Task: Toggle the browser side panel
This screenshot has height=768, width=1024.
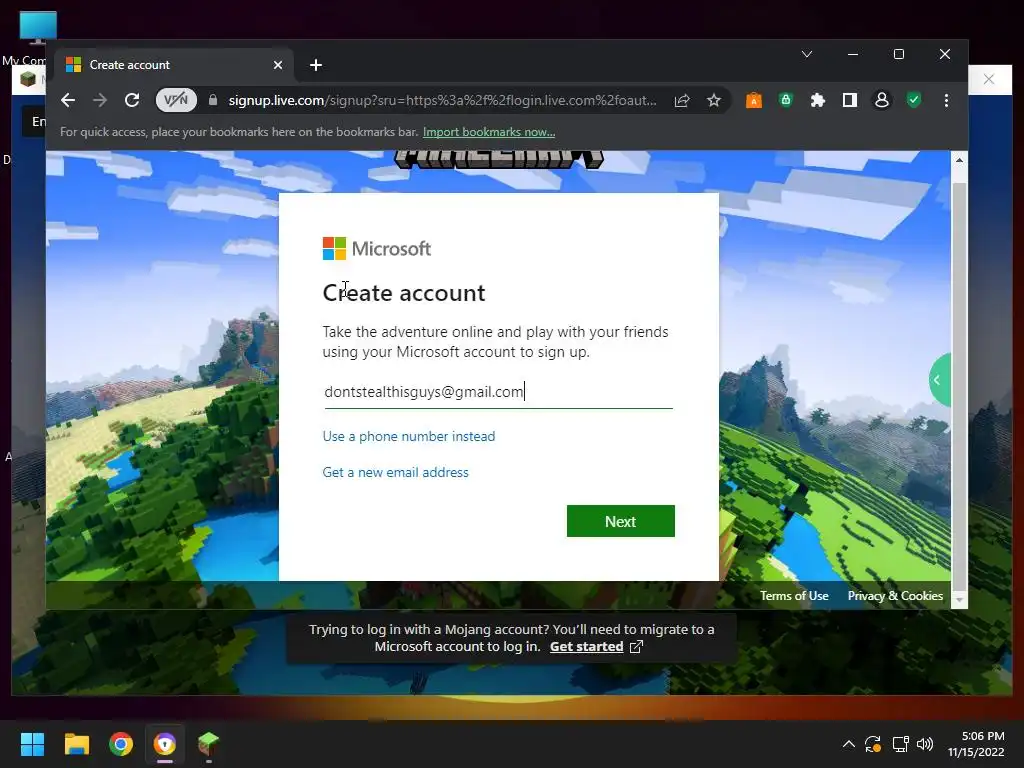Action: click(x=850, y=100)
